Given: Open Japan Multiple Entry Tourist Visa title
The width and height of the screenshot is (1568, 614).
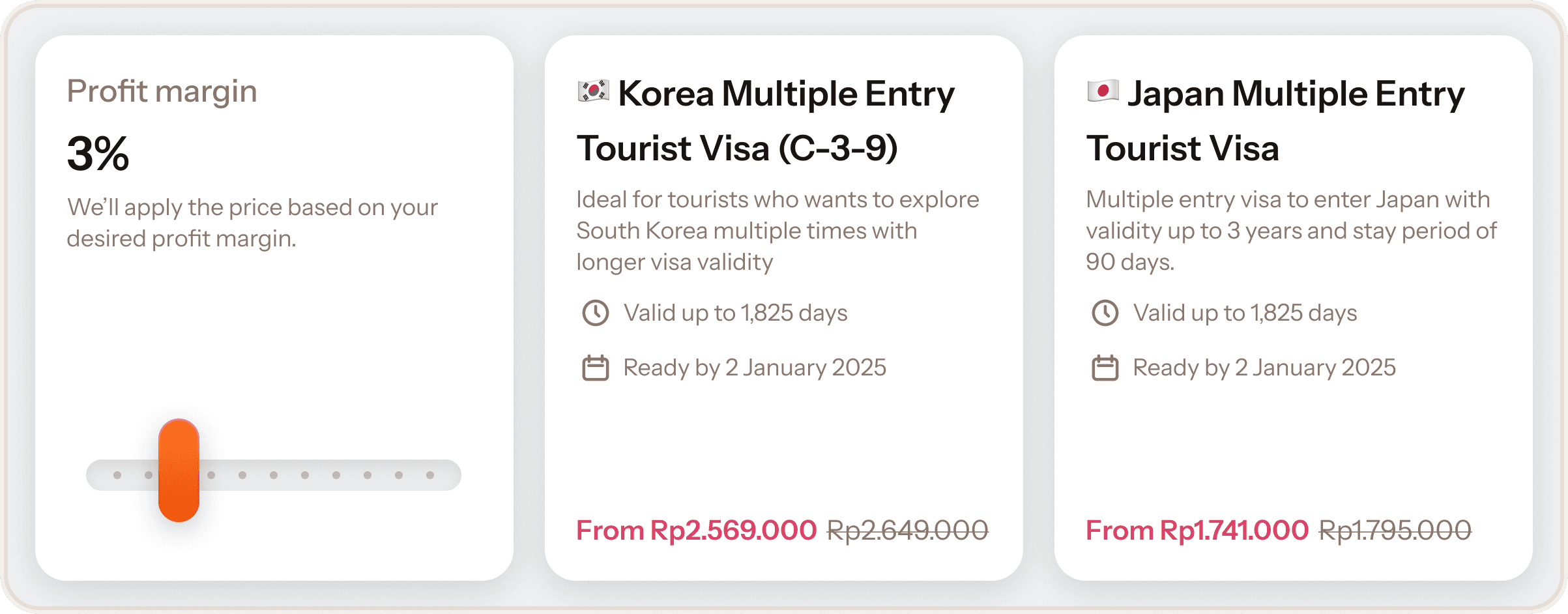Looking at the screenshot, I should click(1275, 121).
